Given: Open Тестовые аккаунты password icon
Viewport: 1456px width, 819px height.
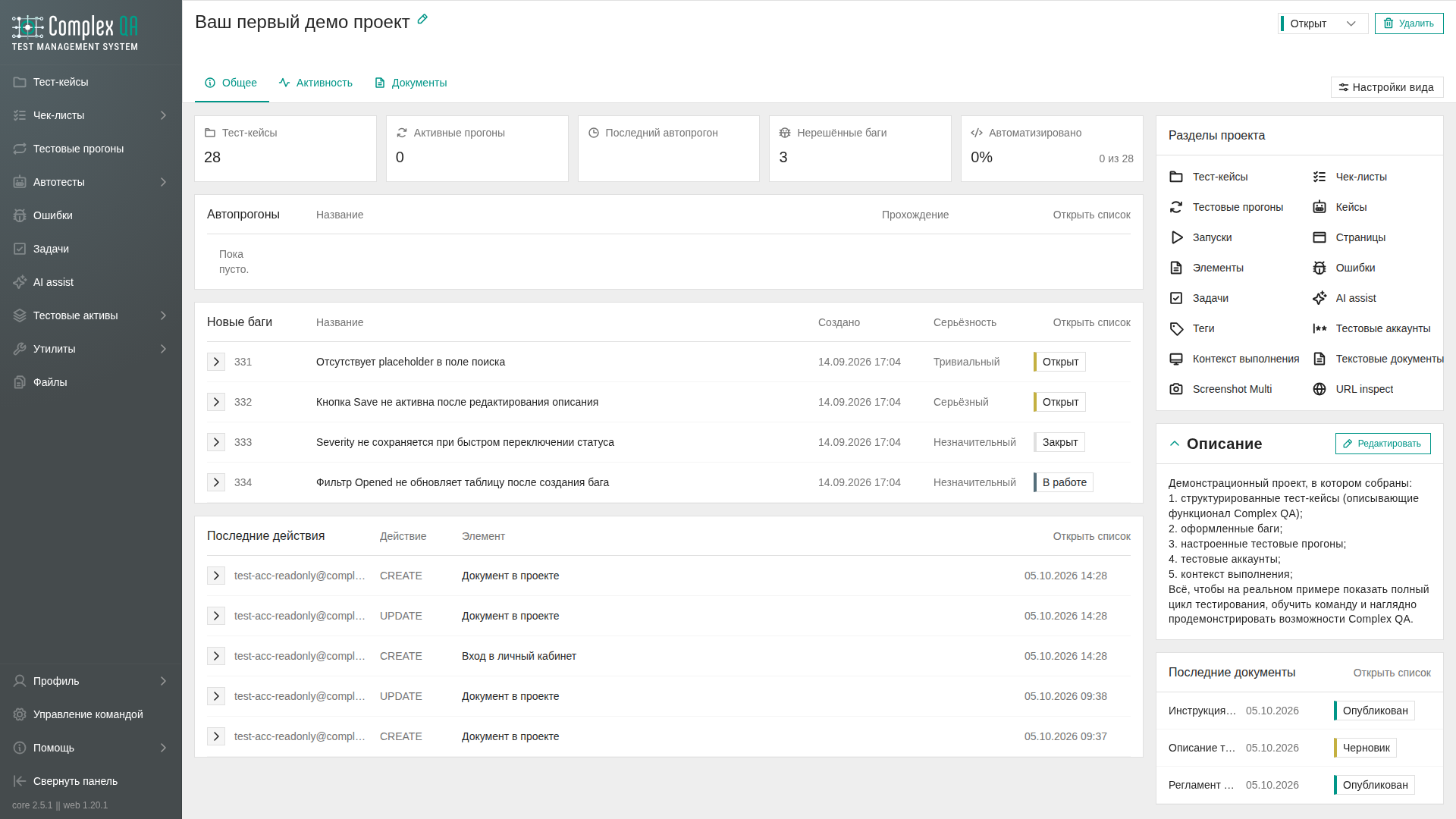Looking at the screenshot, I should (1319, 328).
